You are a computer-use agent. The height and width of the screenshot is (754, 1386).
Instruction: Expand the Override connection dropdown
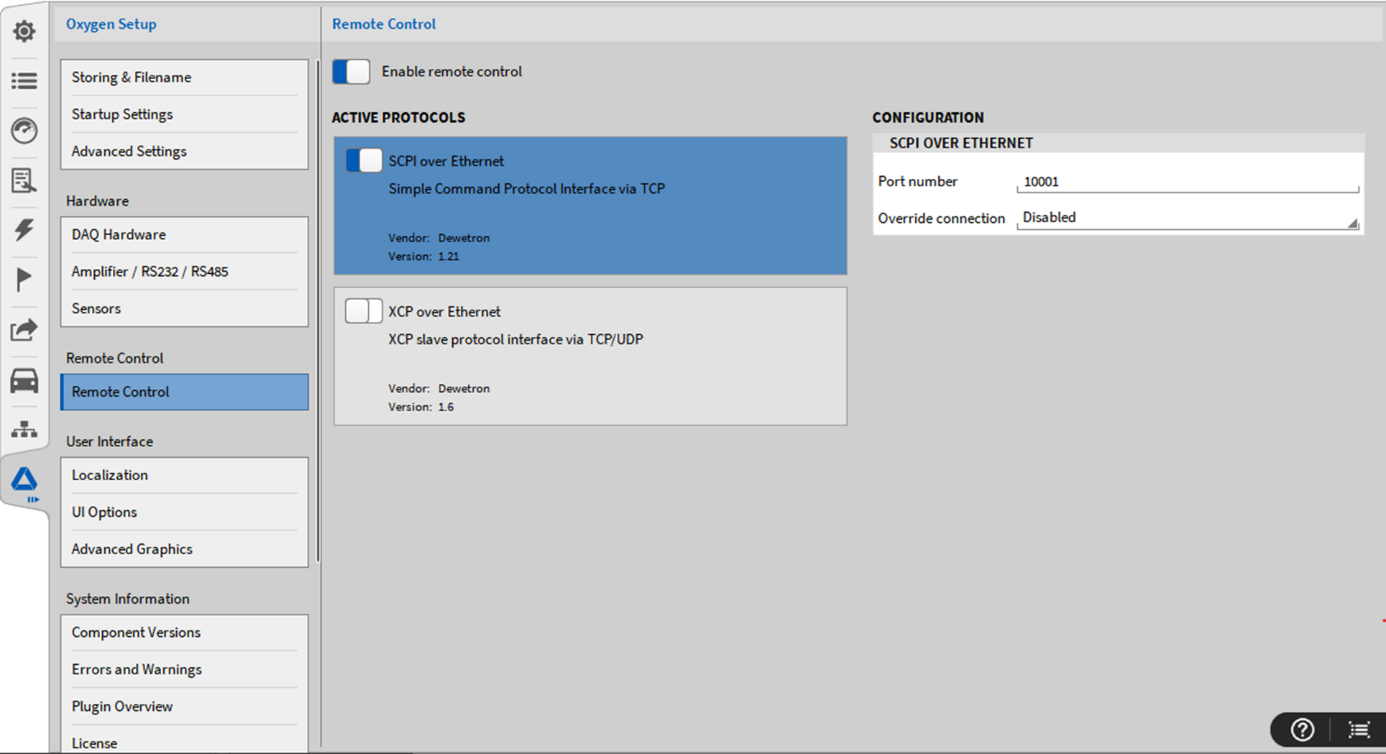[x=1187, y=218]
